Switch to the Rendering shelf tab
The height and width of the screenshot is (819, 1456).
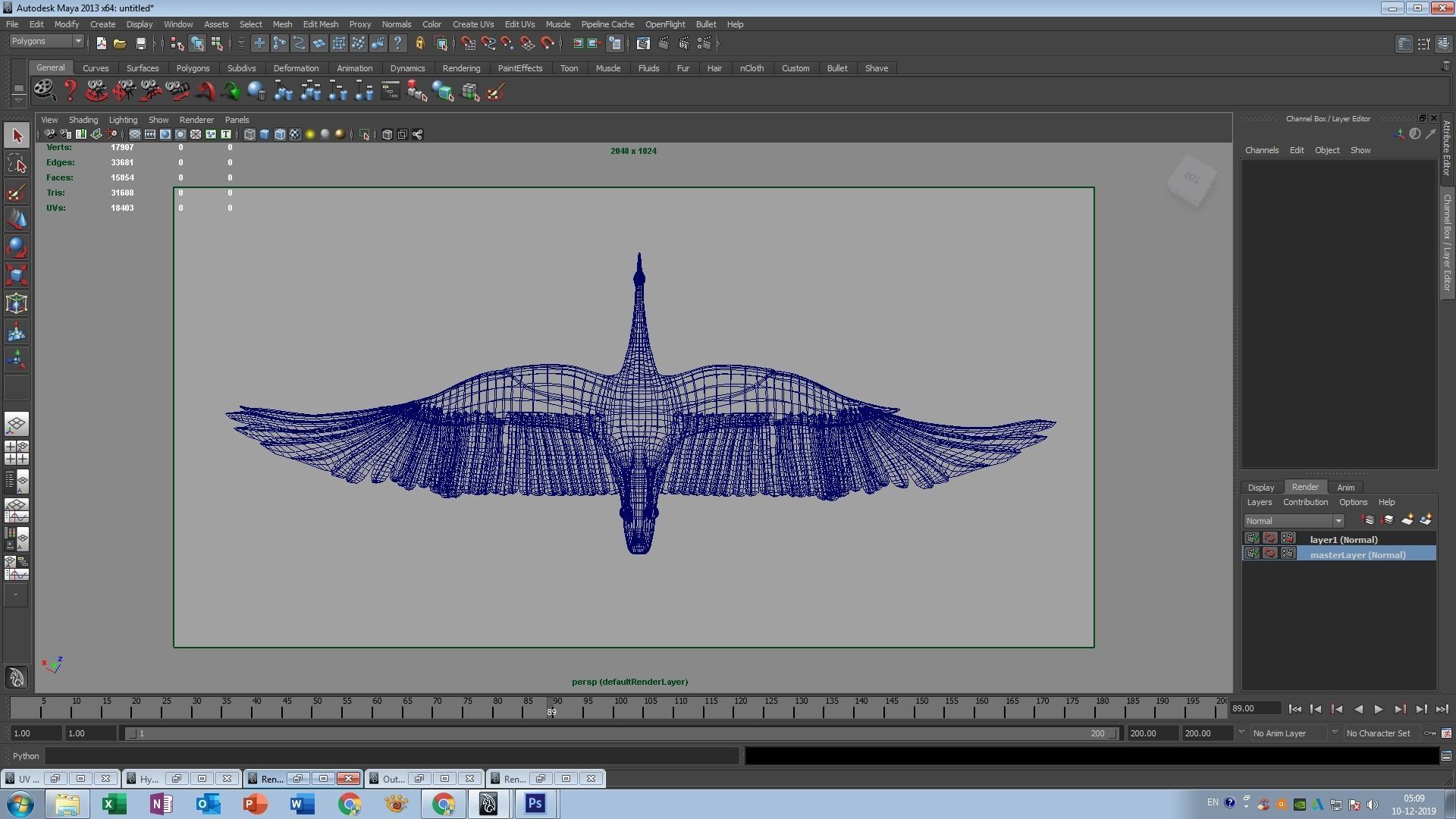tap(461, 68)
